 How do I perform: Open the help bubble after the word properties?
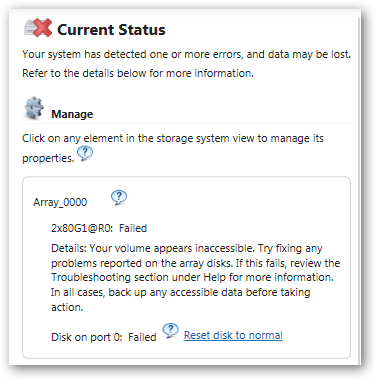coord(85,154)
